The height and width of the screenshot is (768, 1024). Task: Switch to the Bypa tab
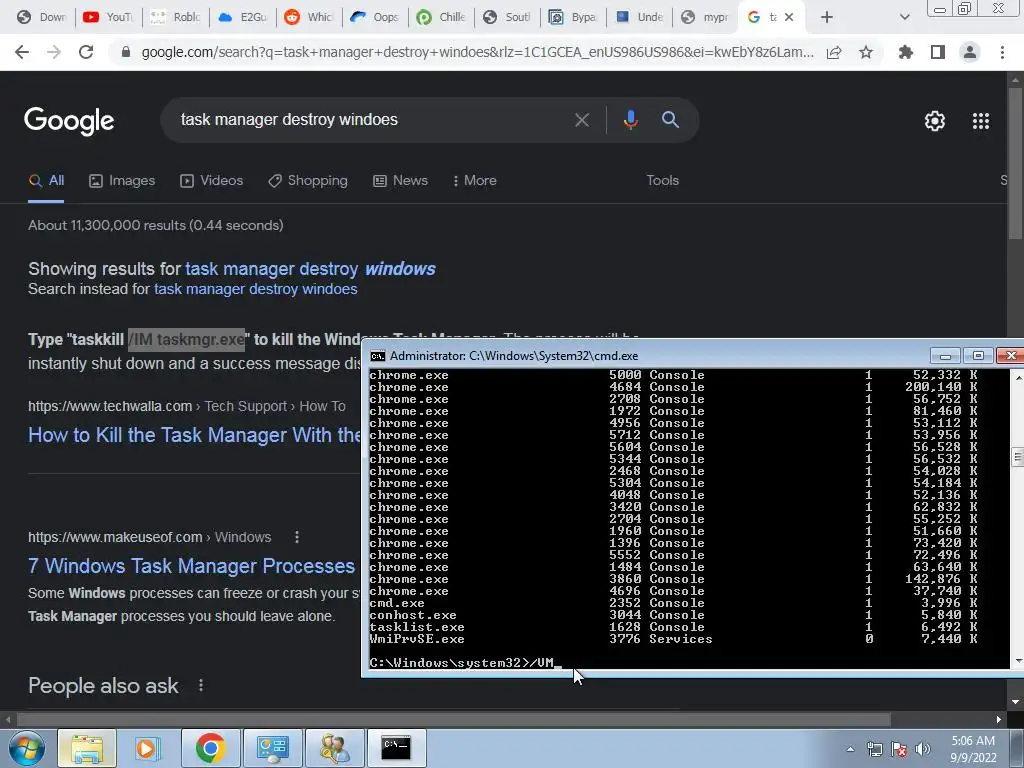click(x=573, y=17)
